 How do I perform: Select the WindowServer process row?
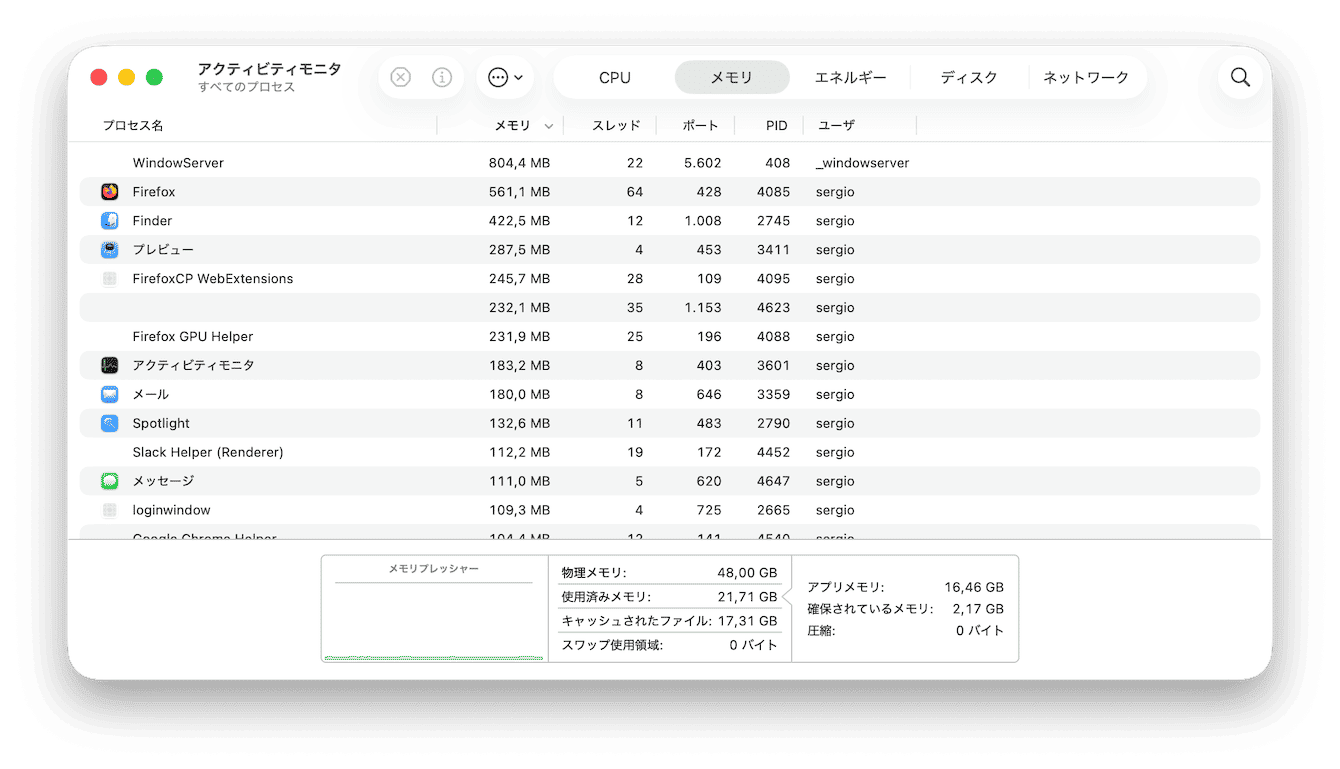point(669,163)
